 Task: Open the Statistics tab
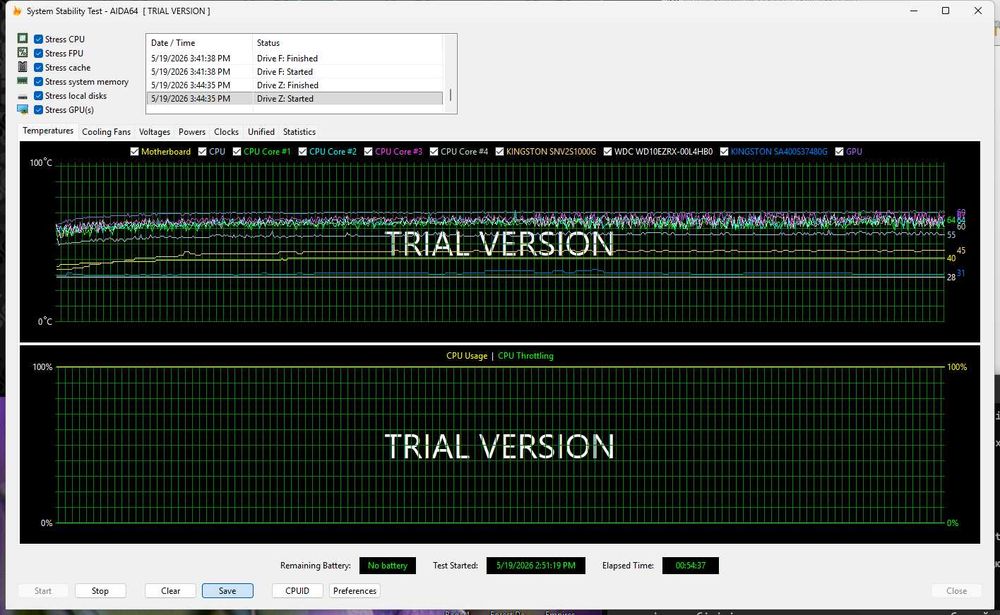click(299, 132)
